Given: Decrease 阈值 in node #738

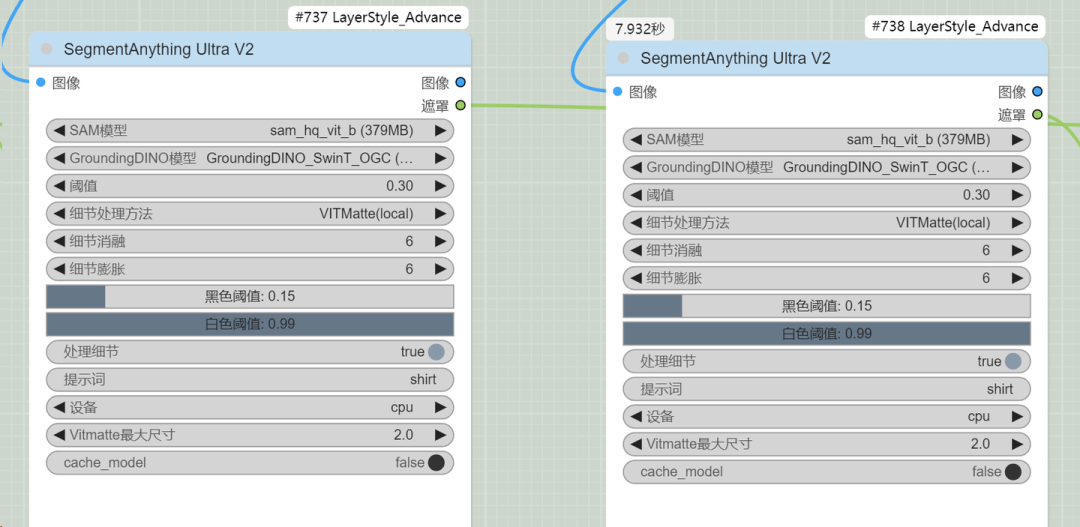Looking at the screenshot, I should click(635, 195).
